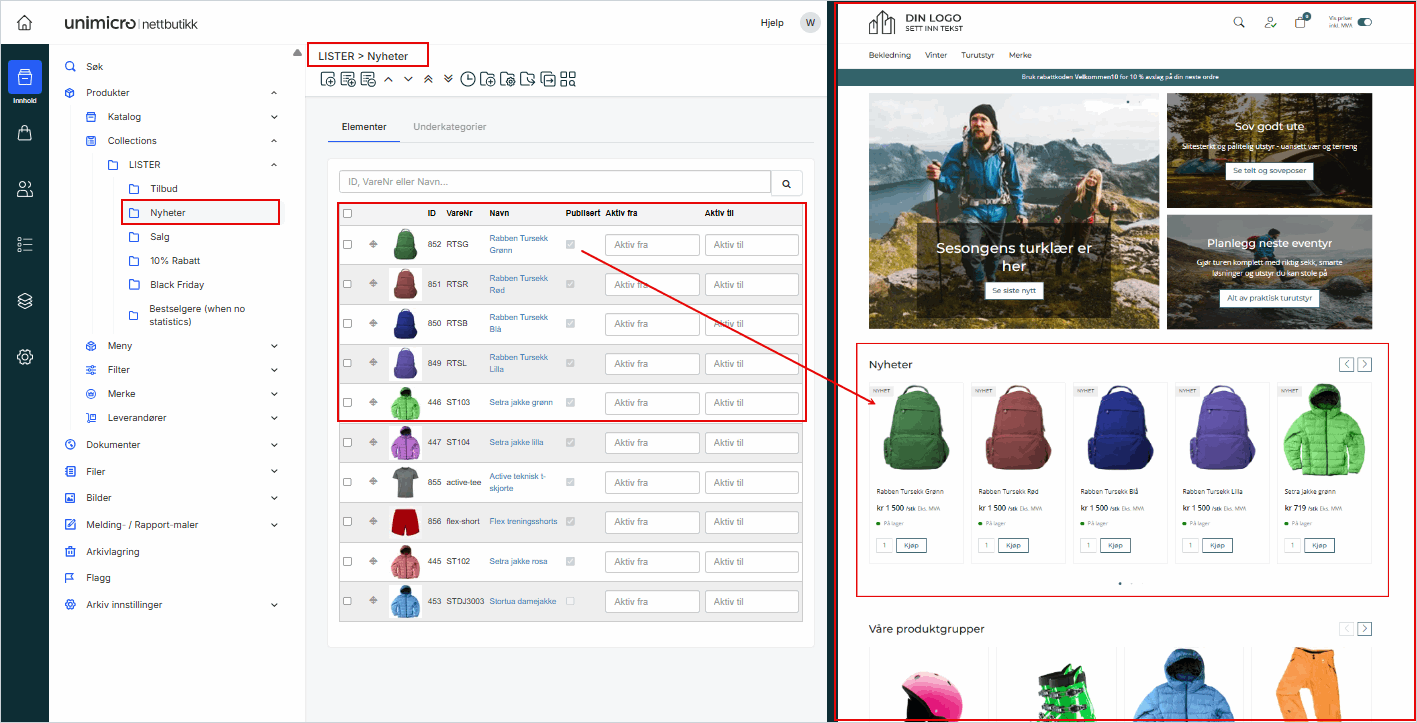The image size is (1417, 723).
Task: Click the 'Aktiv fra' field for Flex treningsshorts
Action: 652,522
